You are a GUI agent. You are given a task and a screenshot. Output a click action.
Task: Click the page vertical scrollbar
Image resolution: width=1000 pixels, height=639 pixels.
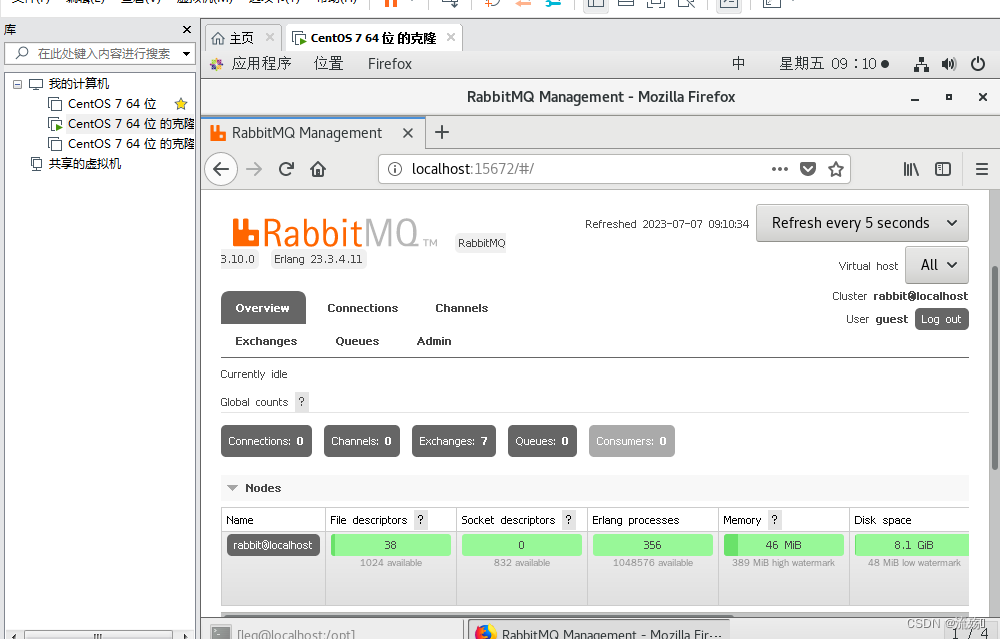[x=994, y=368]
